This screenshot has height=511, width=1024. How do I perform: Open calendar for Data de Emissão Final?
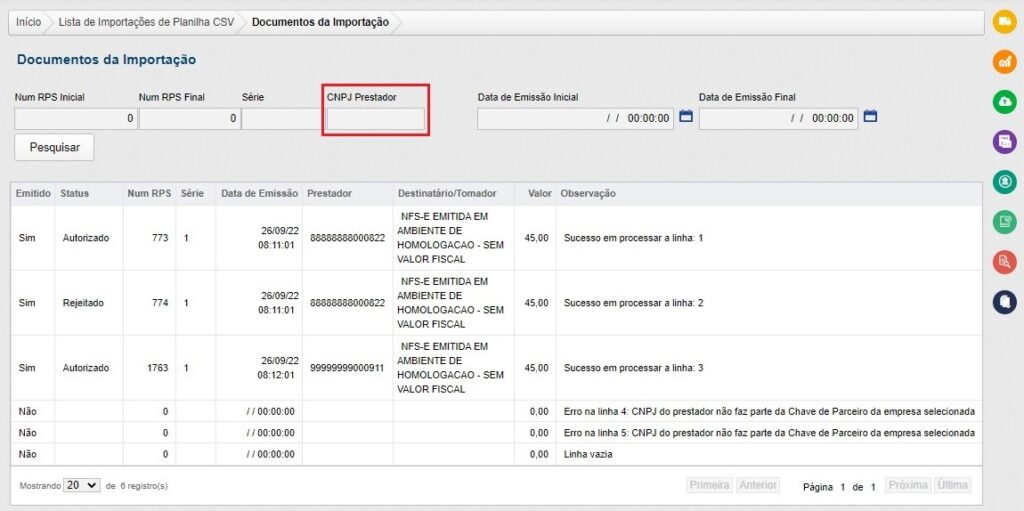(870, 117)
